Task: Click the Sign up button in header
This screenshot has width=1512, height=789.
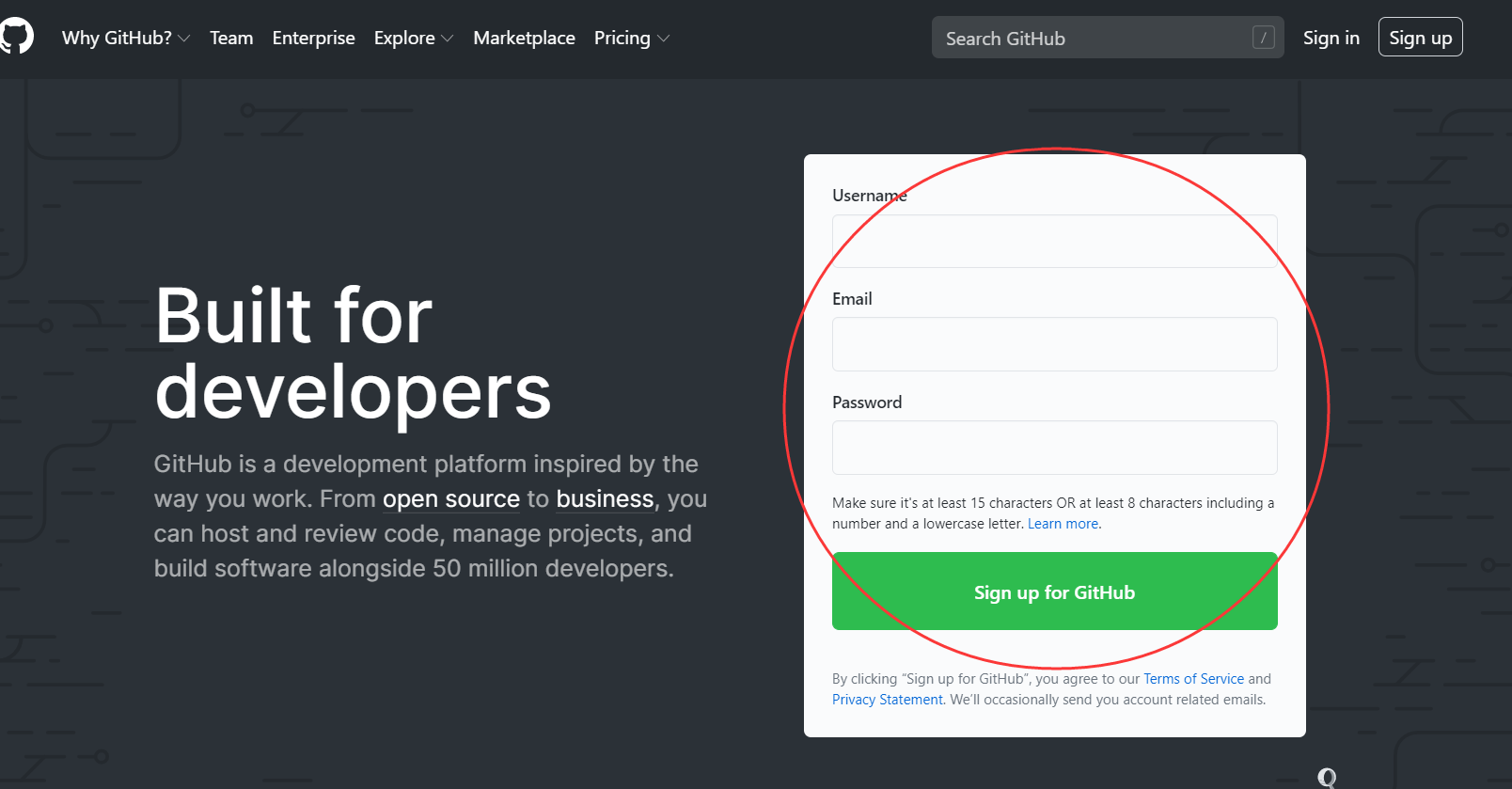Action: click(x=1421, y=37)
